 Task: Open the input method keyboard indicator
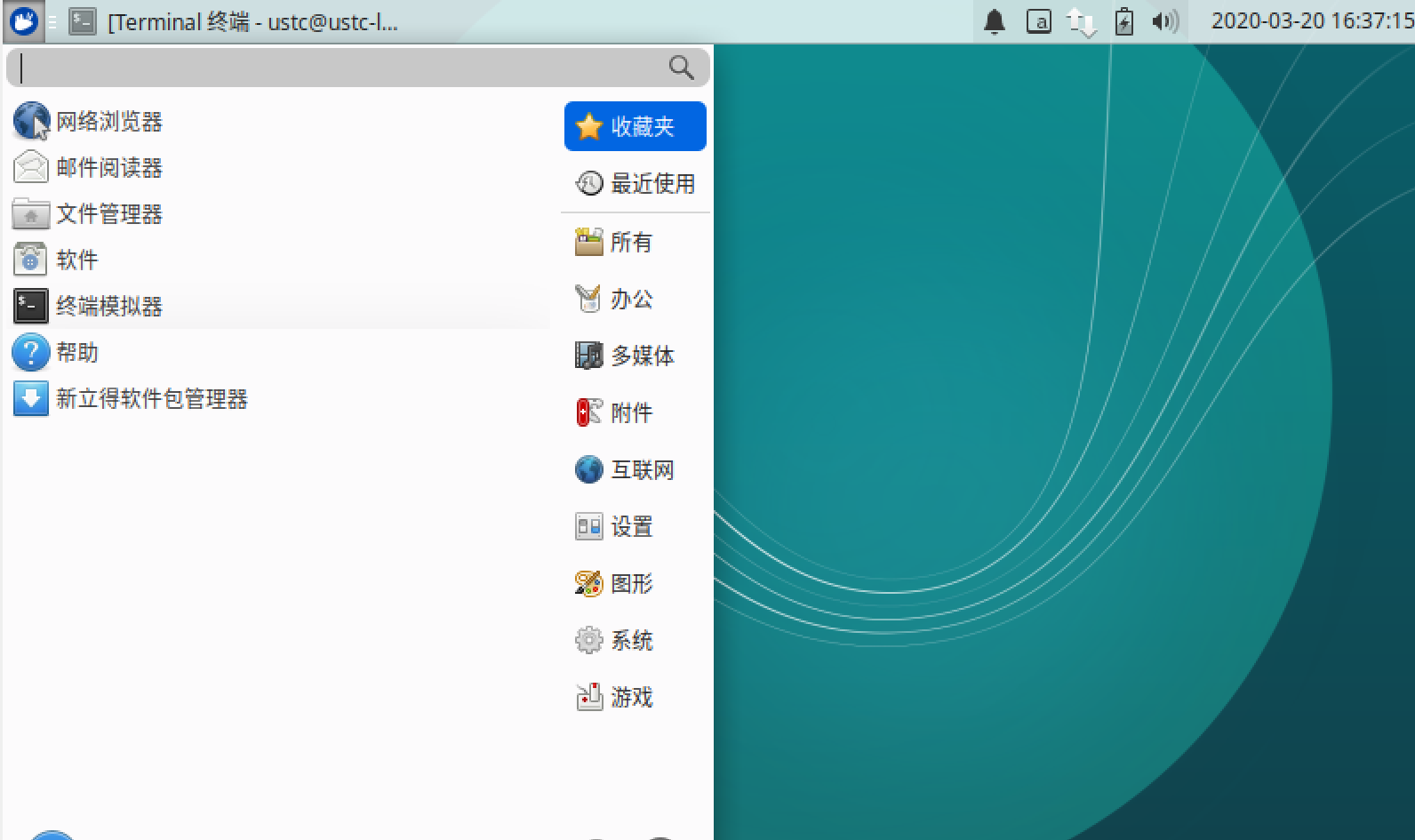click(1038, 21)
